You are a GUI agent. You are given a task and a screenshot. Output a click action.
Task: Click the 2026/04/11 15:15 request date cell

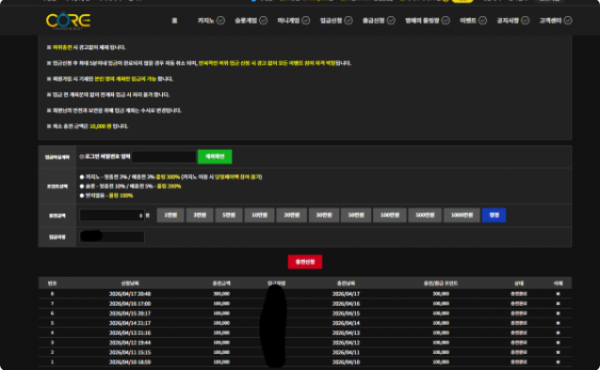pyautogui.click(x=130, y=352)
